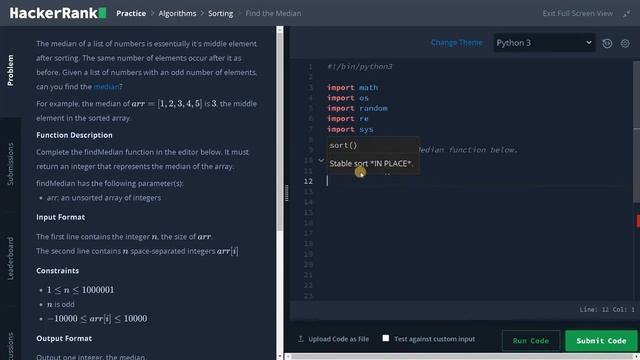
Task: Click the exit full screen arrows icon
Action: (x=627, y=13)
